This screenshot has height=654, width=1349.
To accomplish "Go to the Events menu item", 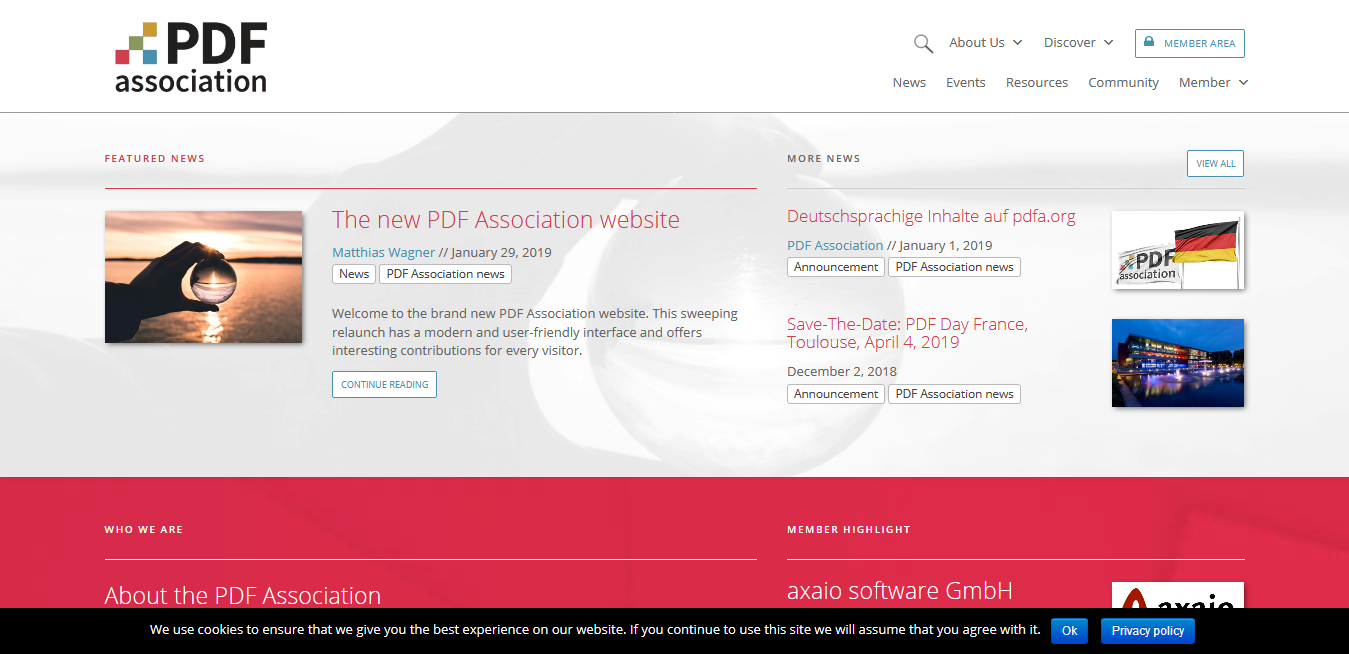I will click(x=966, y=83).
